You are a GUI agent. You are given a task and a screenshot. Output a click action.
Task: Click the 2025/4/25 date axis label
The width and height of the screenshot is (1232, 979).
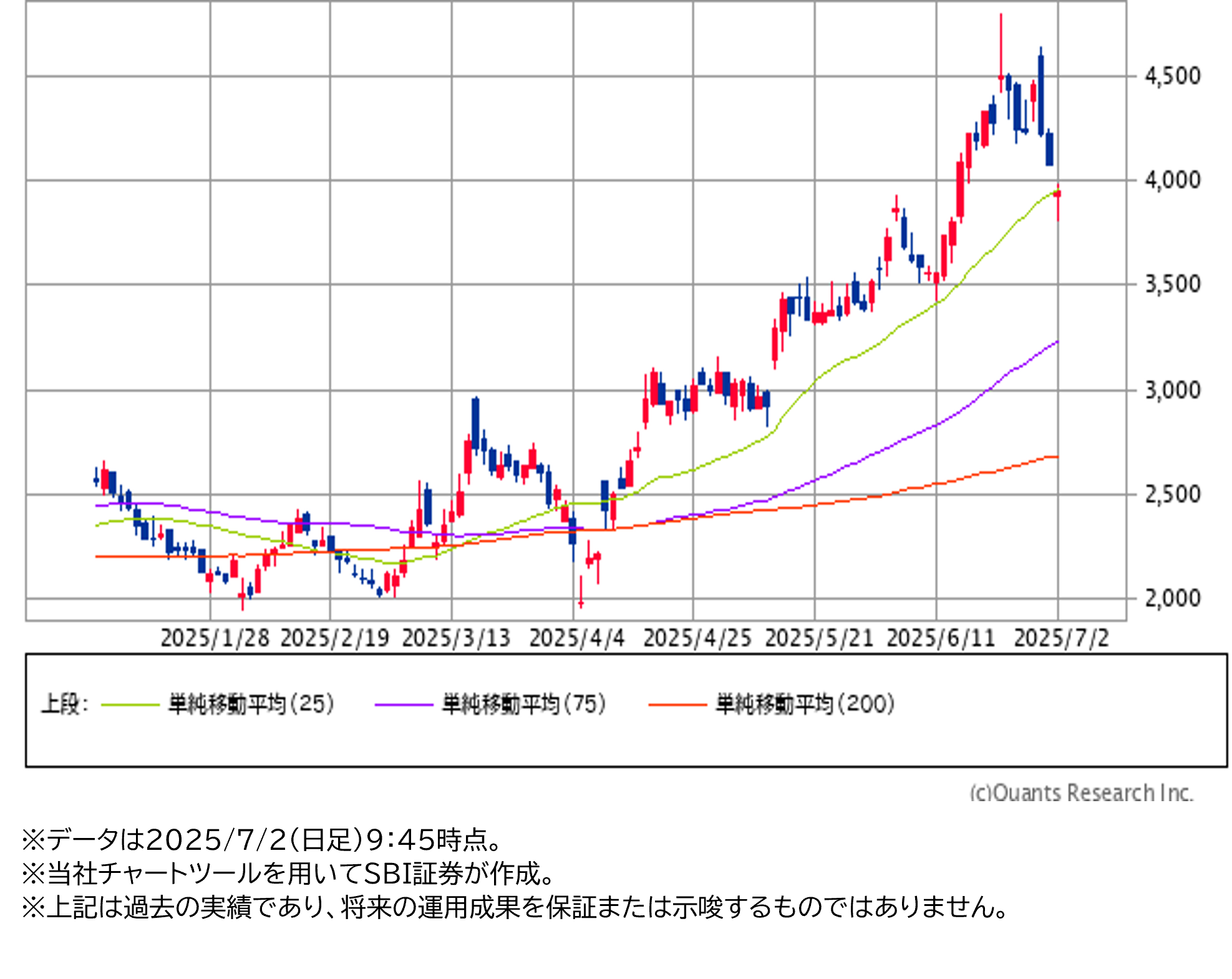697,638
